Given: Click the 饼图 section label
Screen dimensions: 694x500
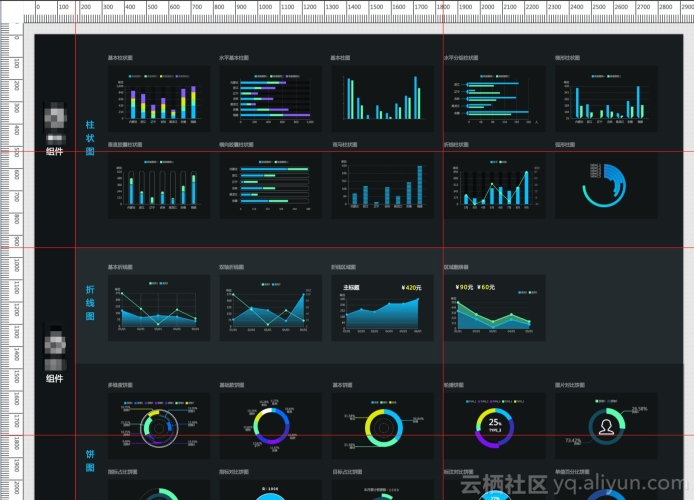Looking at the screenshot, I should coord(90,461).
